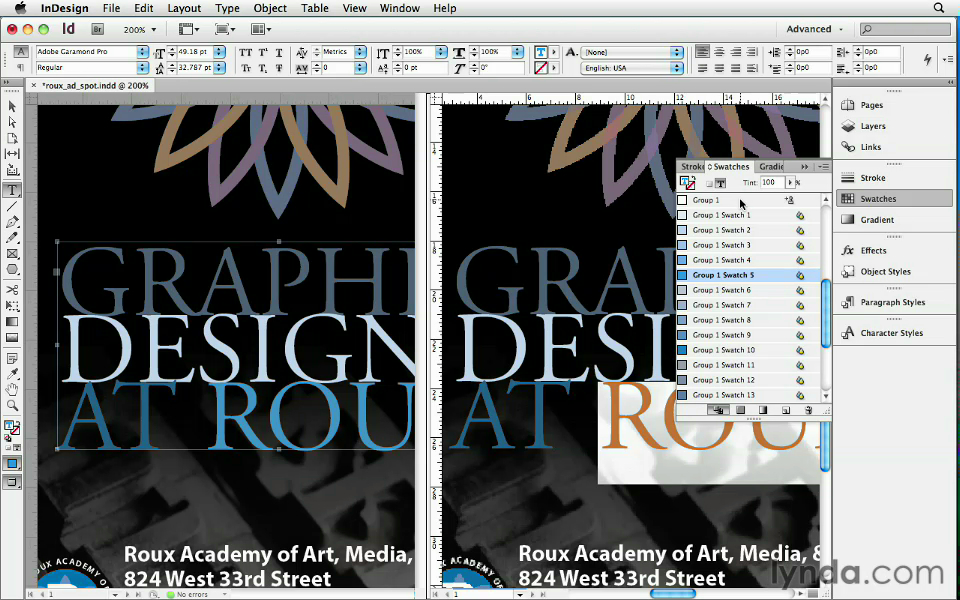Screen dimensions: 960x600
Task: Open the Object menu
Action: [x=270, y=8]
